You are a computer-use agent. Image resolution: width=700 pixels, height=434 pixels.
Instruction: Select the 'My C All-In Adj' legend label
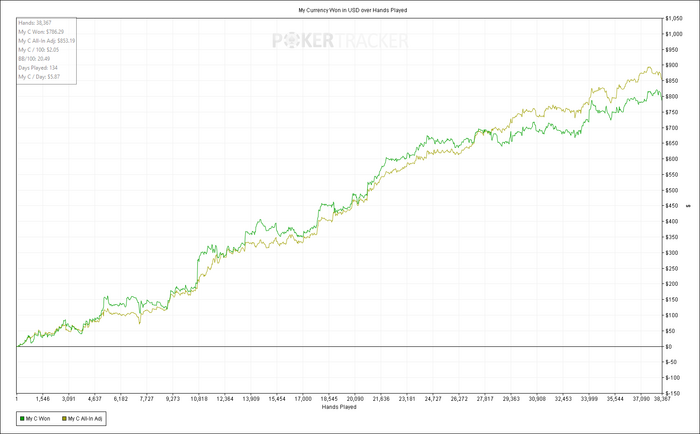click(85, 419)
